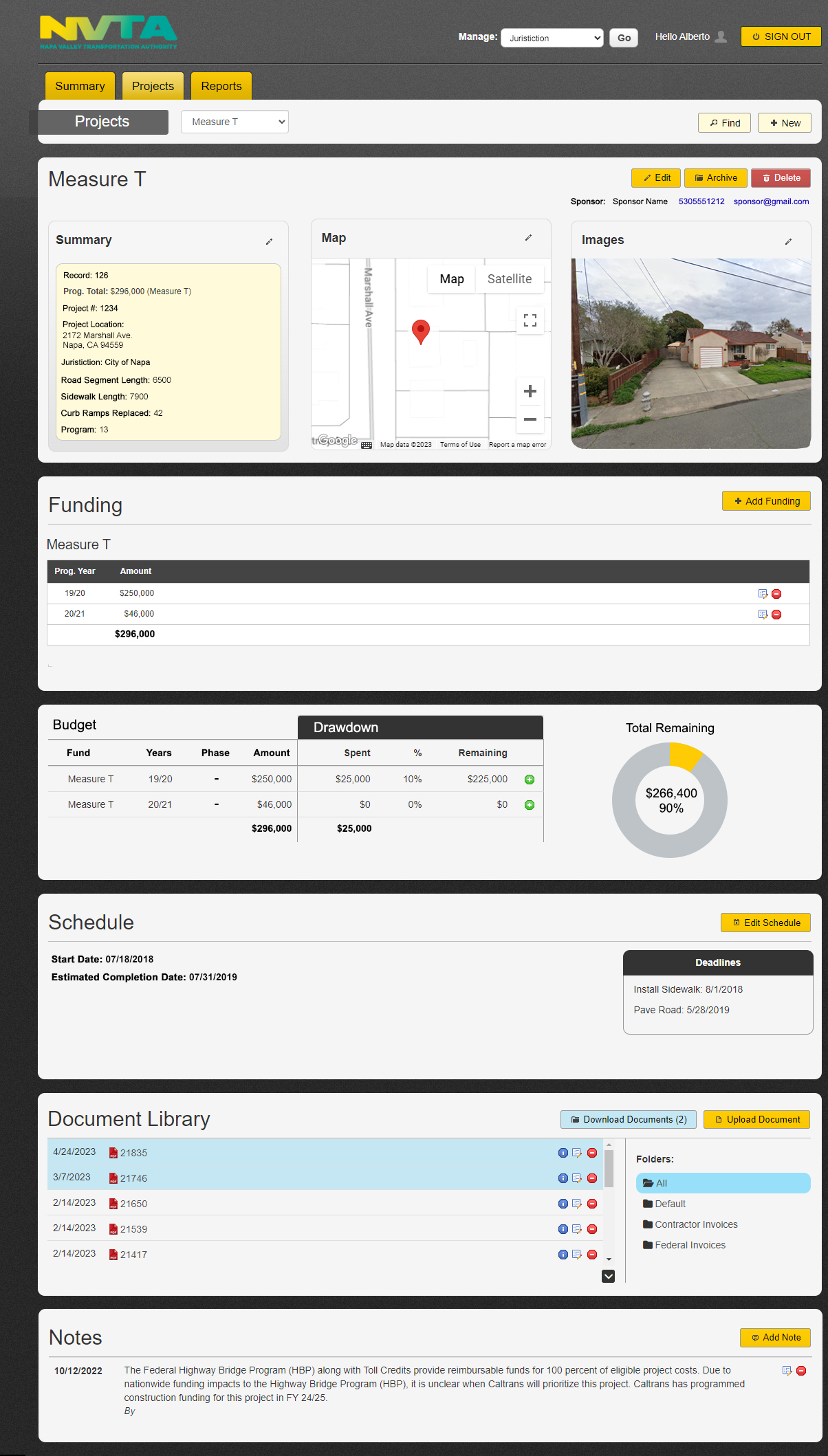Expand the document list with down arrow
The width and height of the screenshot is (828, 1456).
(x=608, y=1277)
